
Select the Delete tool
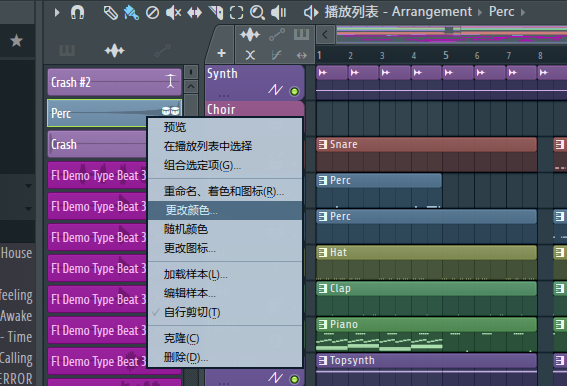coord(152,13)
